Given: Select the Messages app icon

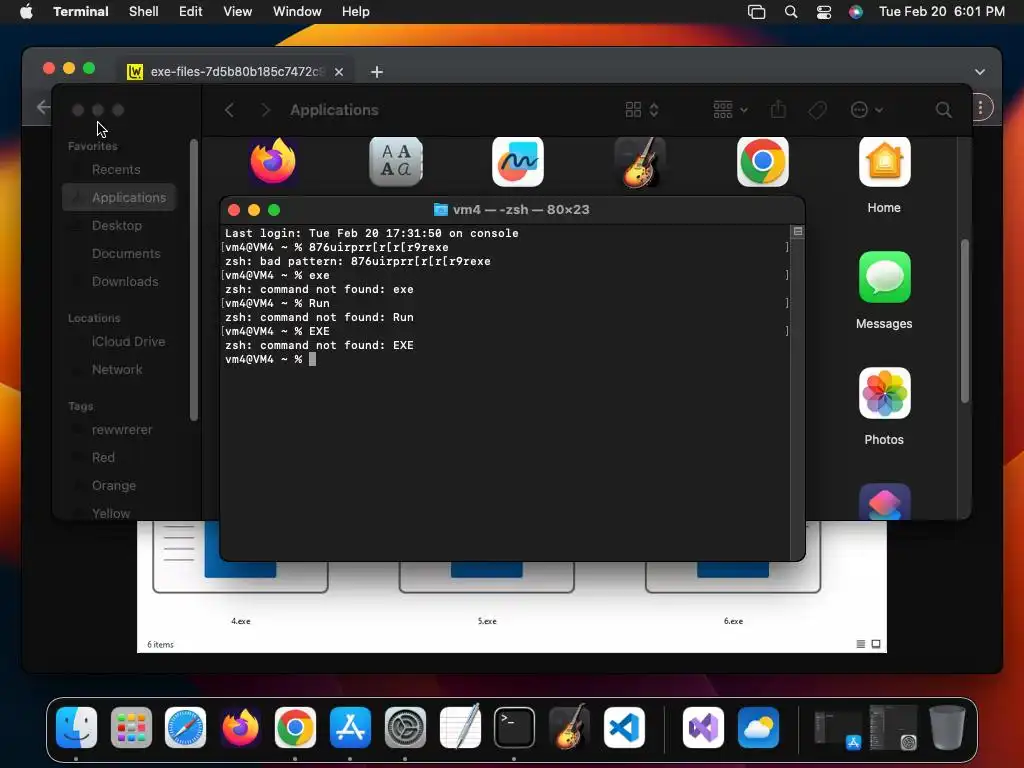Looking at the screenshot, I should tap(884, 278).
